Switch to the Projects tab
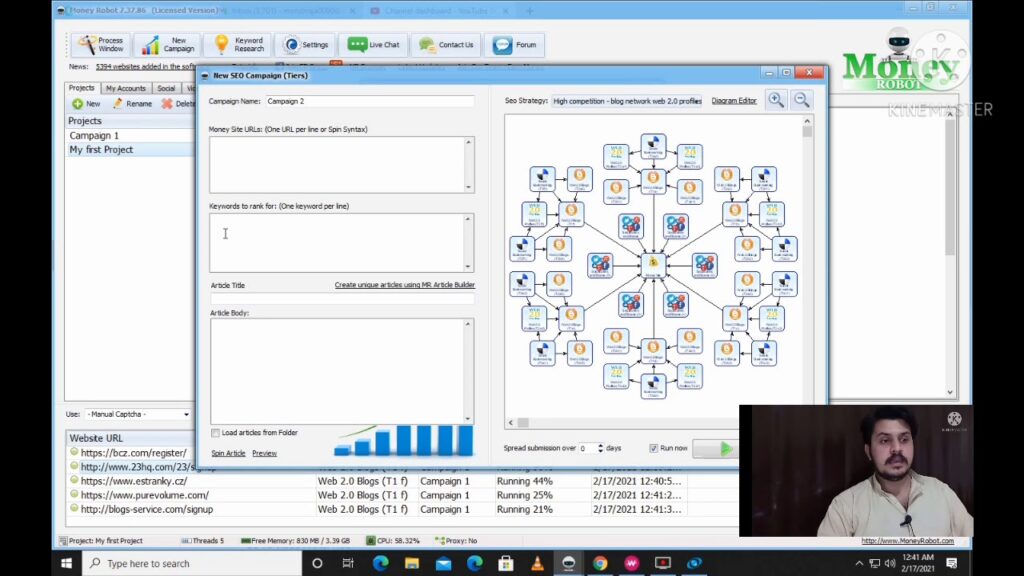1024x576 pixels. pos(82,88)
